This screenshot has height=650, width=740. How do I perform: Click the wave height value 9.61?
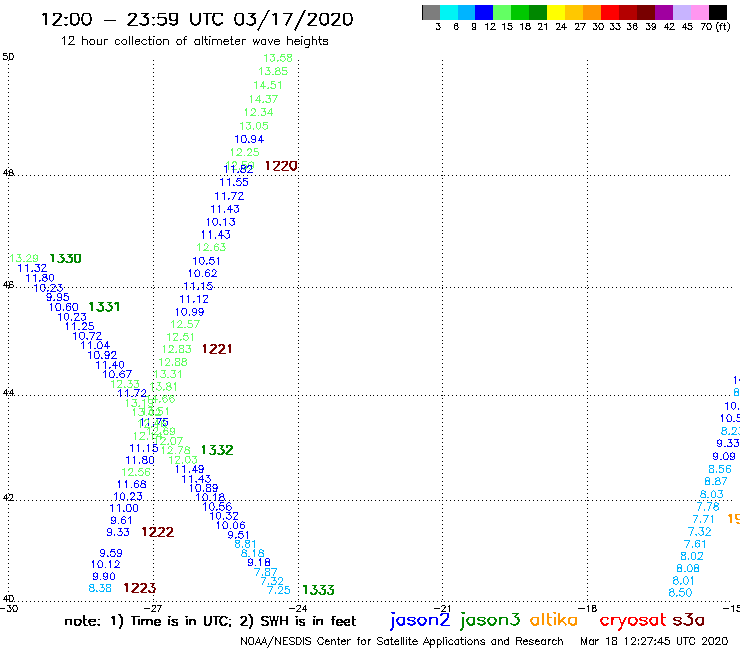[x=121, y=520]
